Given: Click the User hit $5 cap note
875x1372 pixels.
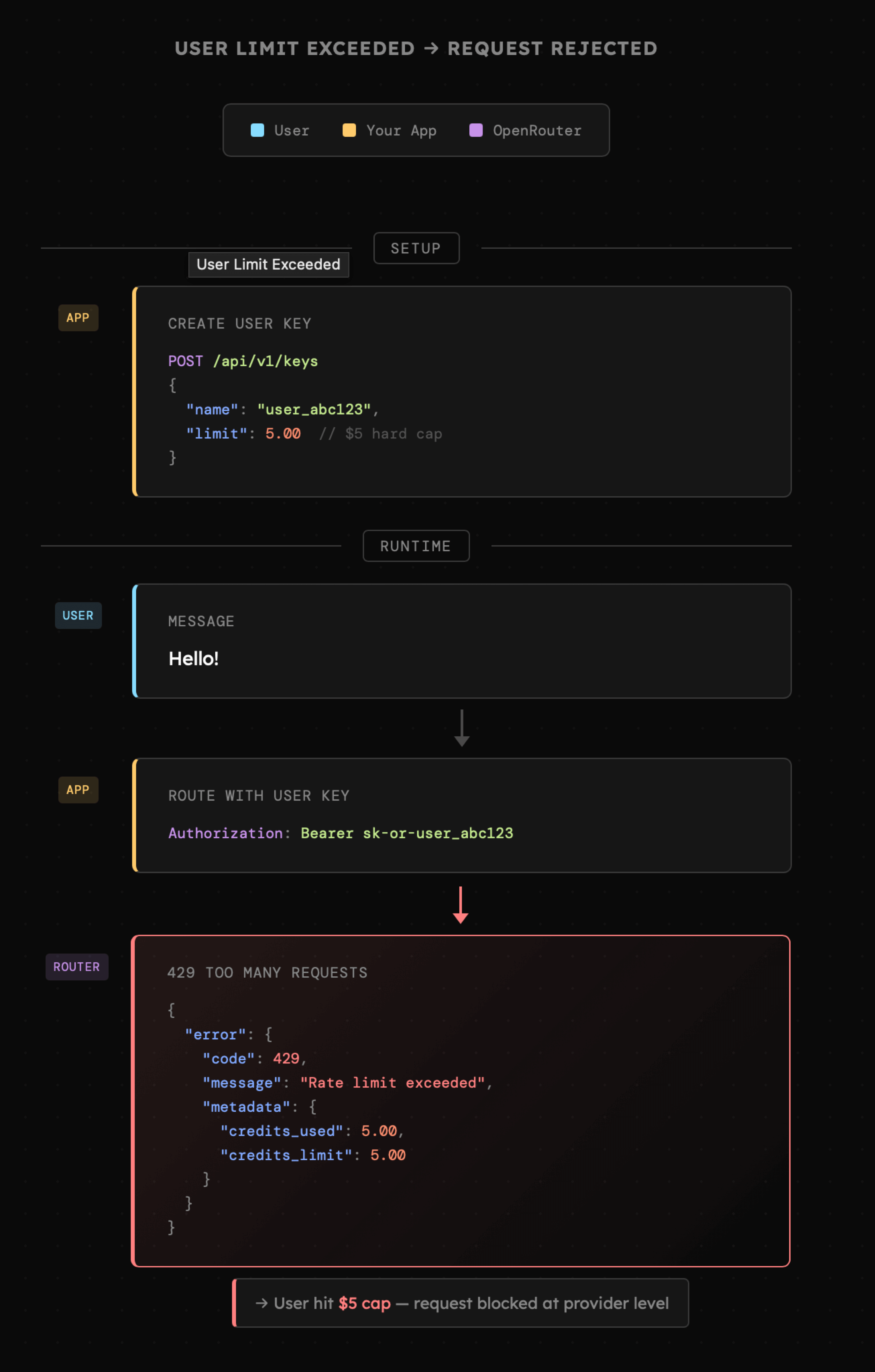Looking at the screenshot, I should [x=462, y=1303].
